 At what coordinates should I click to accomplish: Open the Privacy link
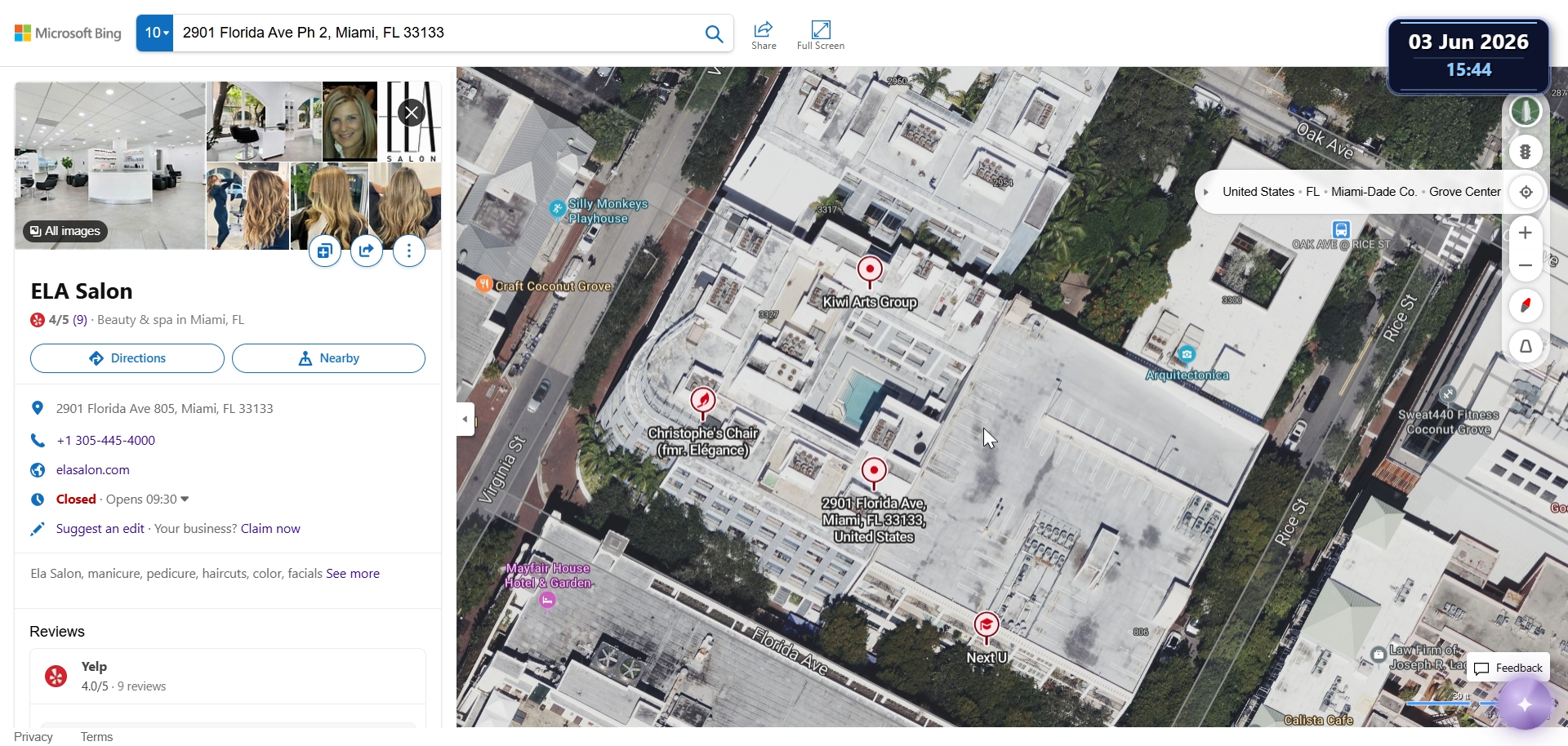point(33,736)
